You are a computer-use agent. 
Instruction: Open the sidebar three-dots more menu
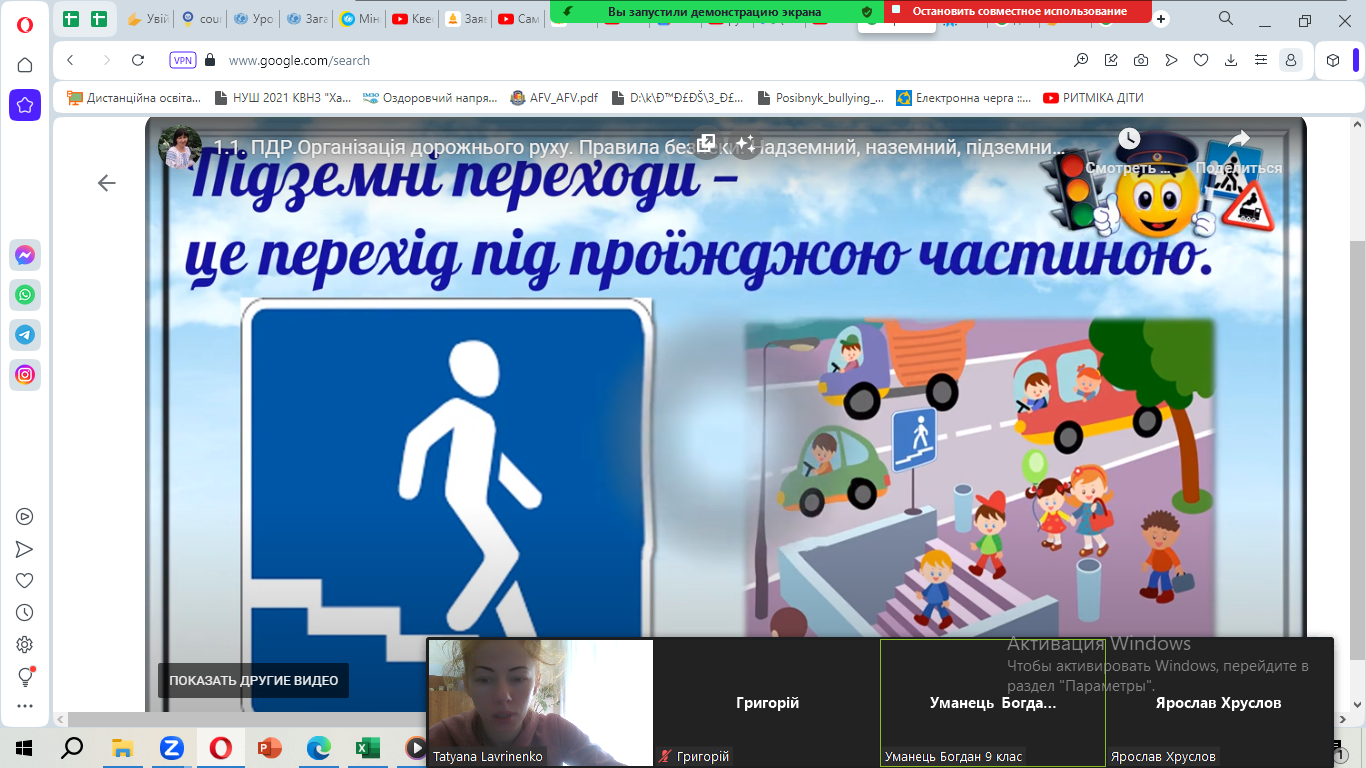click(x=25, y=706)
